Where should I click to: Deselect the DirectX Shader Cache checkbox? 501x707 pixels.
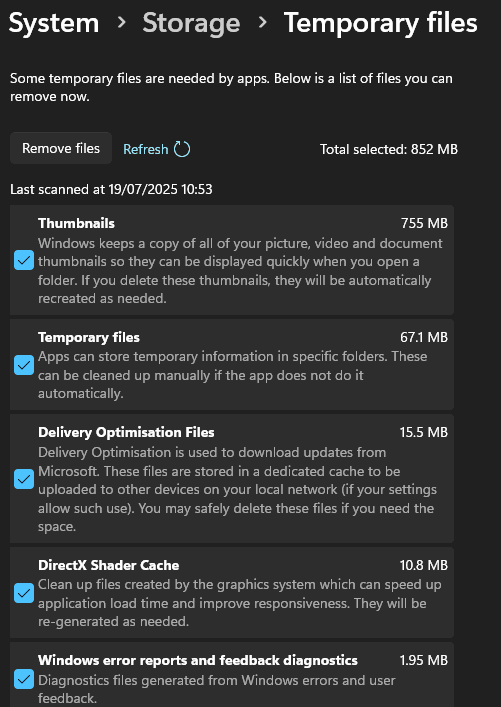tap(24, 593)
